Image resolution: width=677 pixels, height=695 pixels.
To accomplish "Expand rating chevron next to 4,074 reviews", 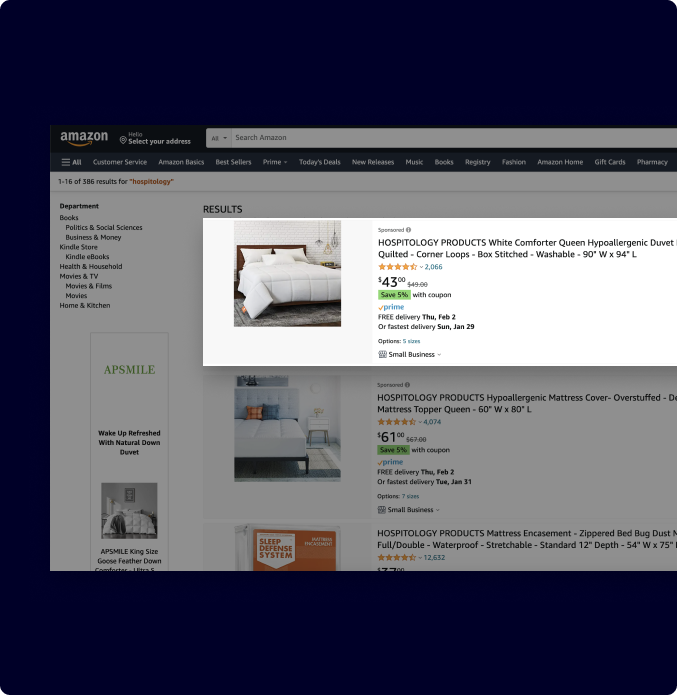I will pos(420,422).
